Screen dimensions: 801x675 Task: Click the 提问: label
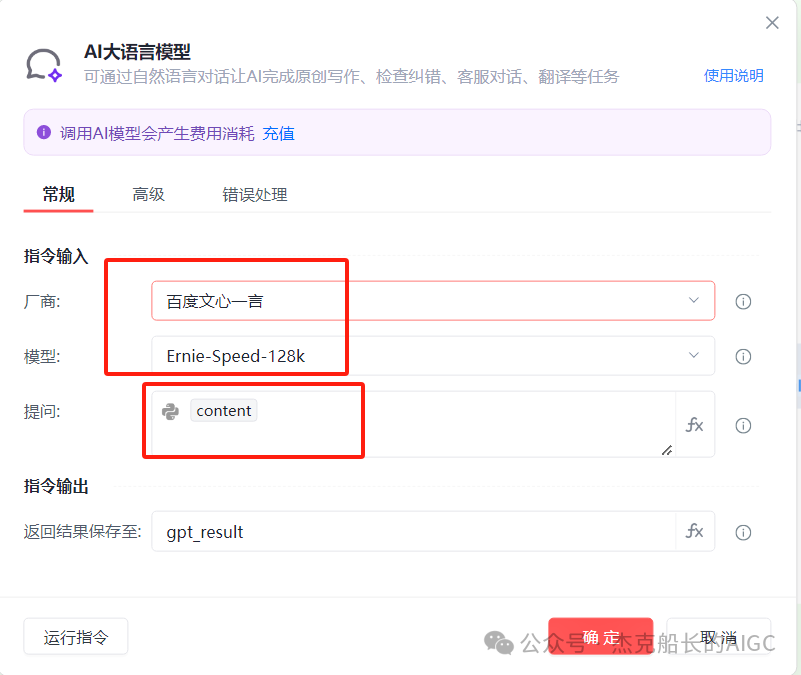42,411
